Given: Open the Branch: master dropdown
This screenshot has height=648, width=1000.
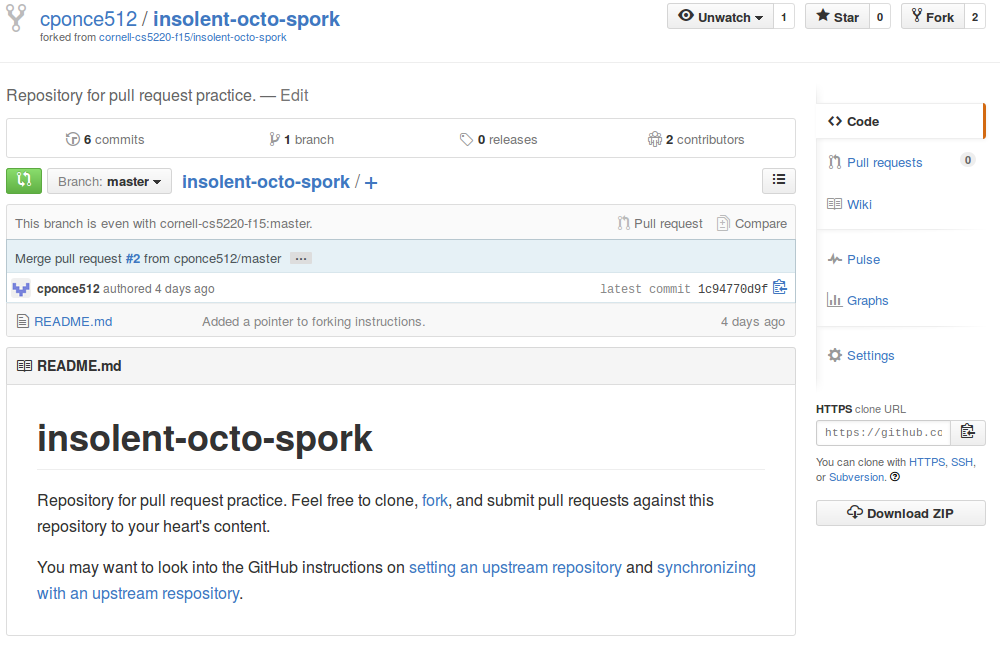Looking at the screenshot, I should pos(109,181).
